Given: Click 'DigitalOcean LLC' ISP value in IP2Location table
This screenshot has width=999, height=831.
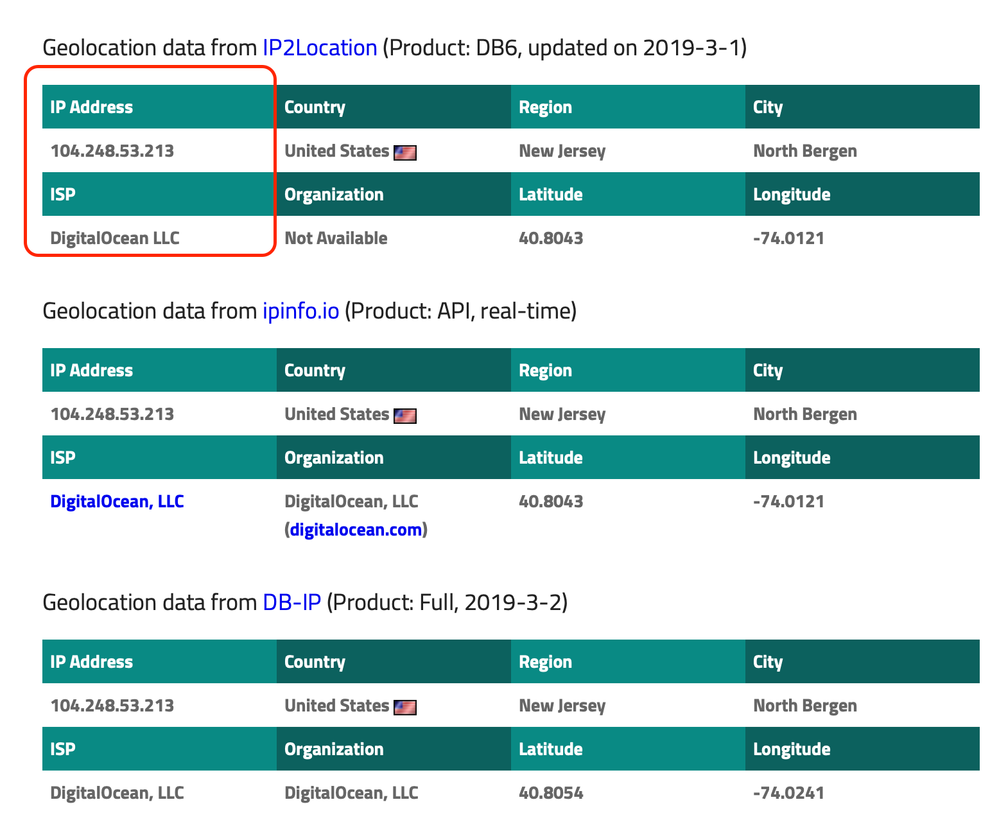Looking at the screenshot, I should click(115, 238).
